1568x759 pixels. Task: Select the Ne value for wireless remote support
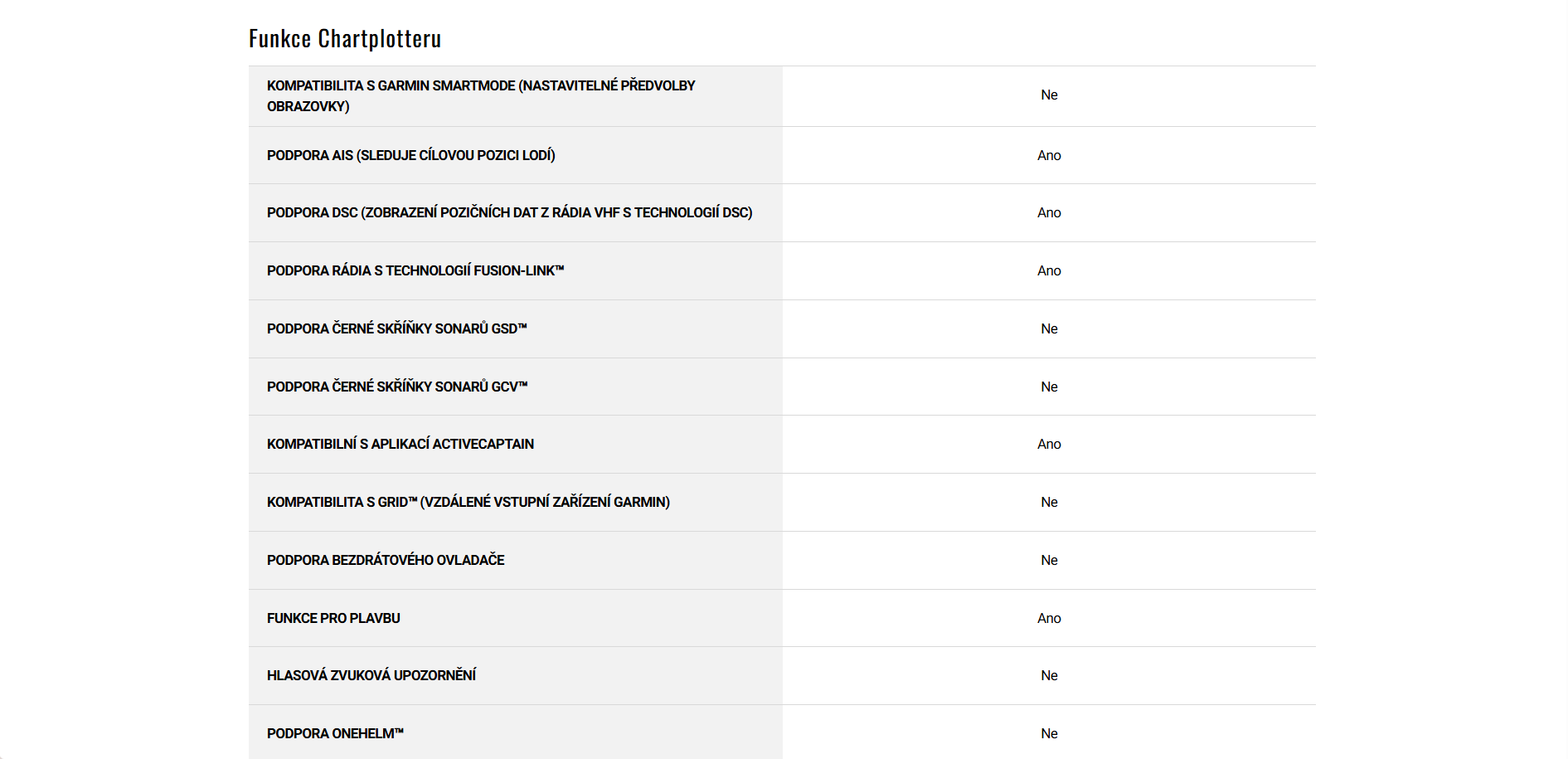point(1049,560)
